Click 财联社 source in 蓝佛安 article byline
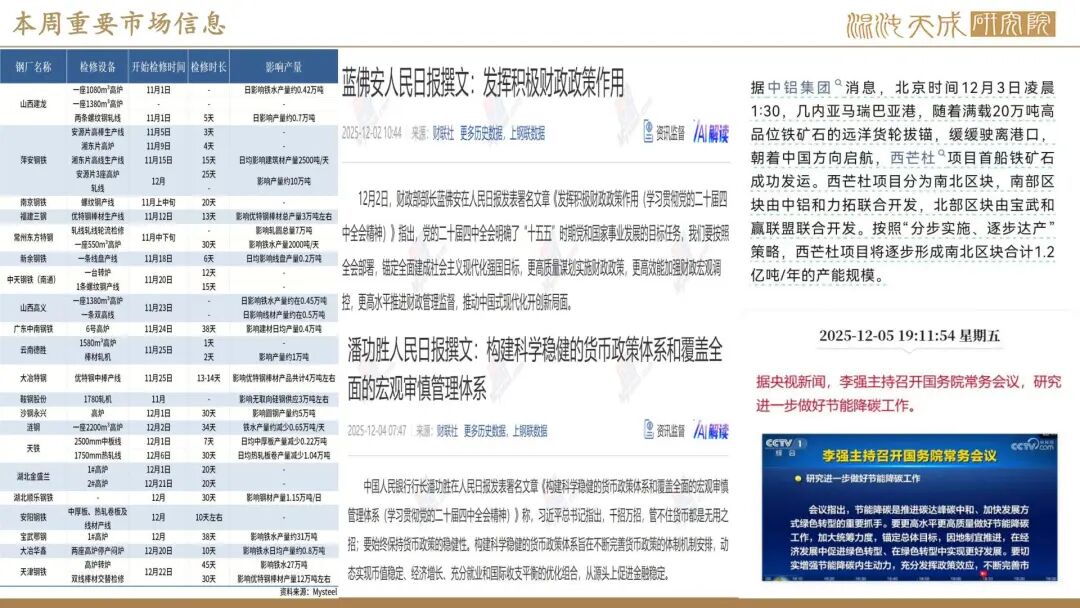Viewport: 1080px width, 608px height. point(443,134)
